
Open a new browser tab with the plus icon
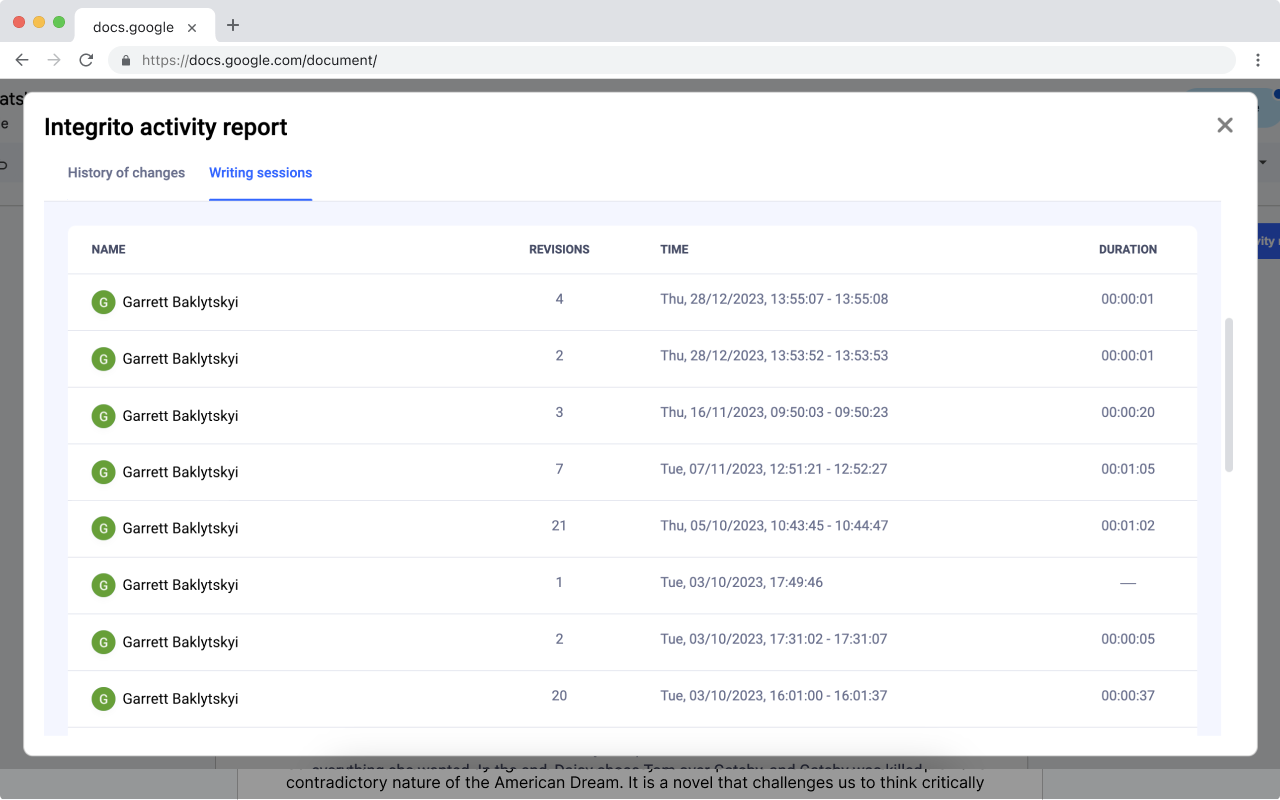pyautogui.click(x=233, y=27)
